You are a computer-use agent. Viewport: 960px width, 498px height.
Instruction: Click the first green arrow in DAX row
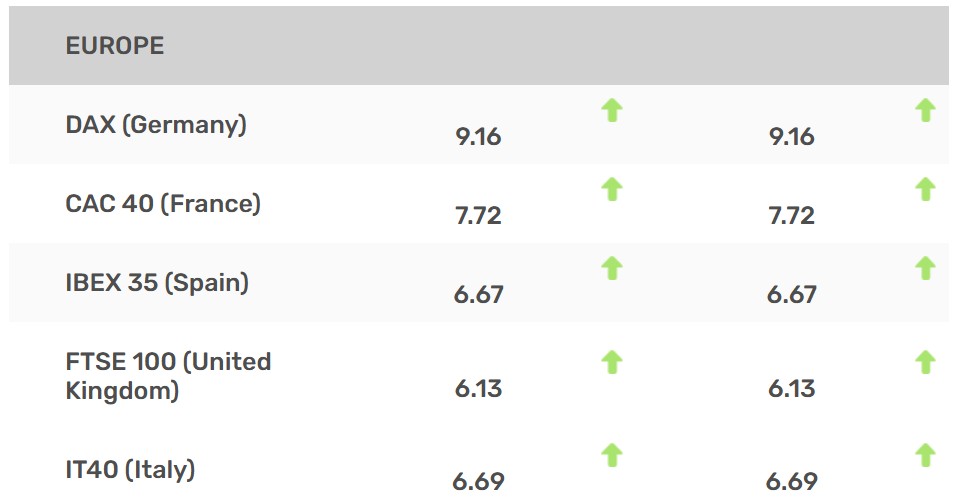coord(612,111)
